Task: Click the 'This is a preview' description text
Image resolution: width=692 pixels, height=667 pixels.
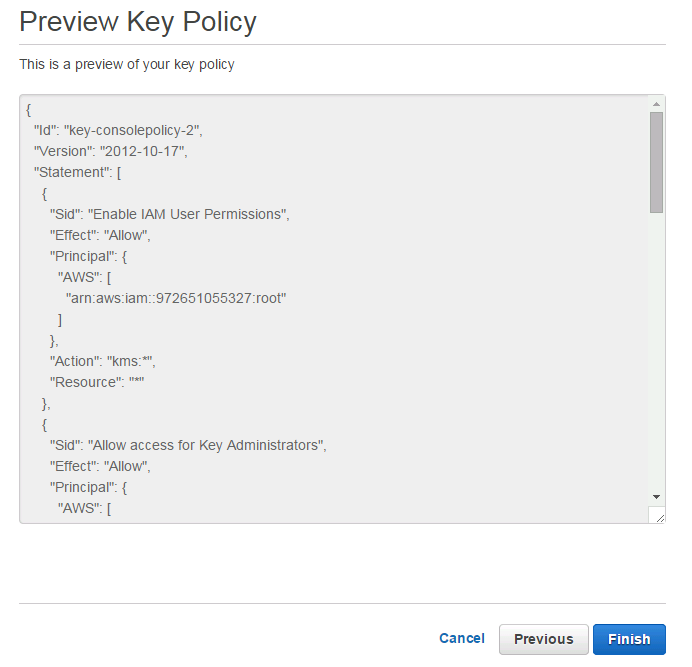Action: click(x=127, y=64)
